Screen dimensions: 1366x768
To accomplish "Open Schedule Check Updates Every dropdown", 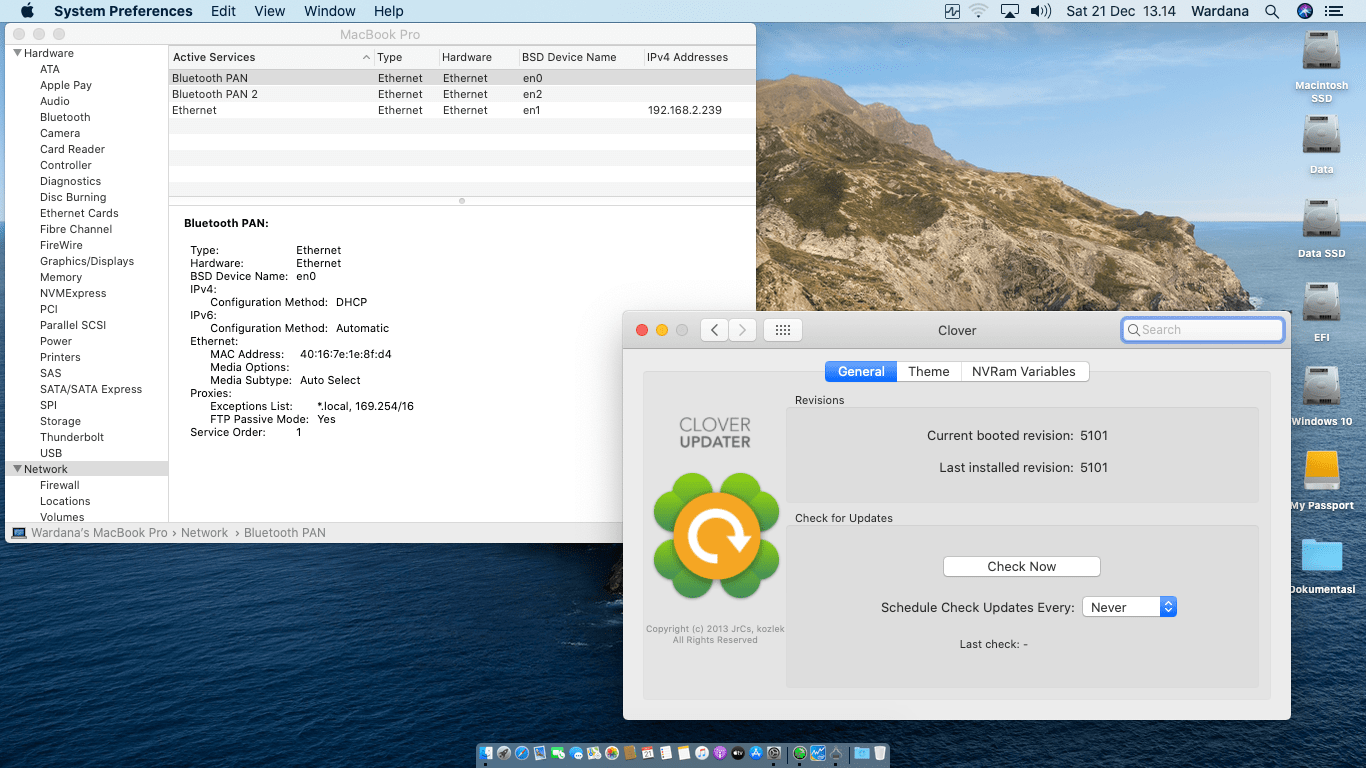I will tap(1129, 607).
